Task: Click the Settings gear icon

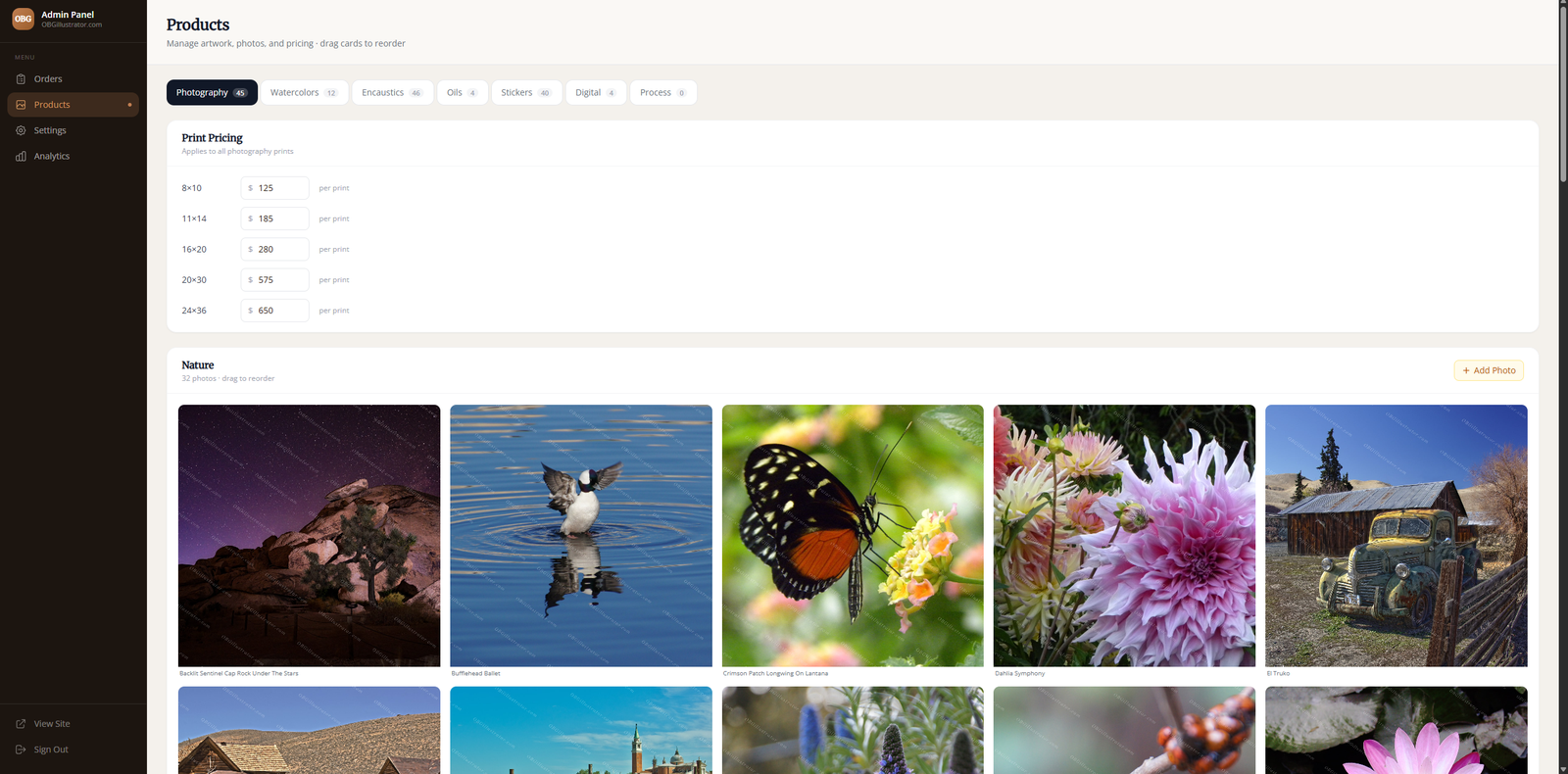Action: coord(21,130)
